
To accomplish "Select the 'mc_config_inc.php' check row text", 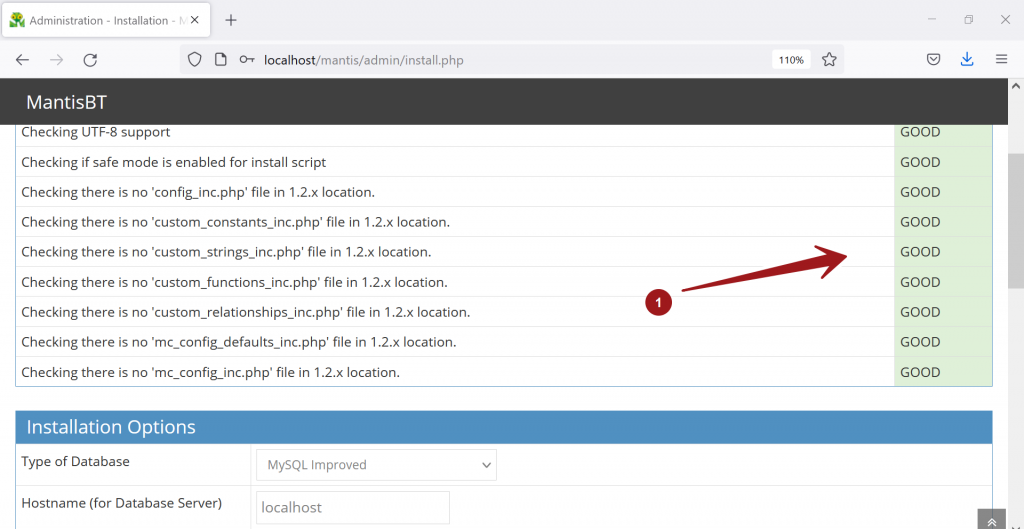I will point(210,372).
